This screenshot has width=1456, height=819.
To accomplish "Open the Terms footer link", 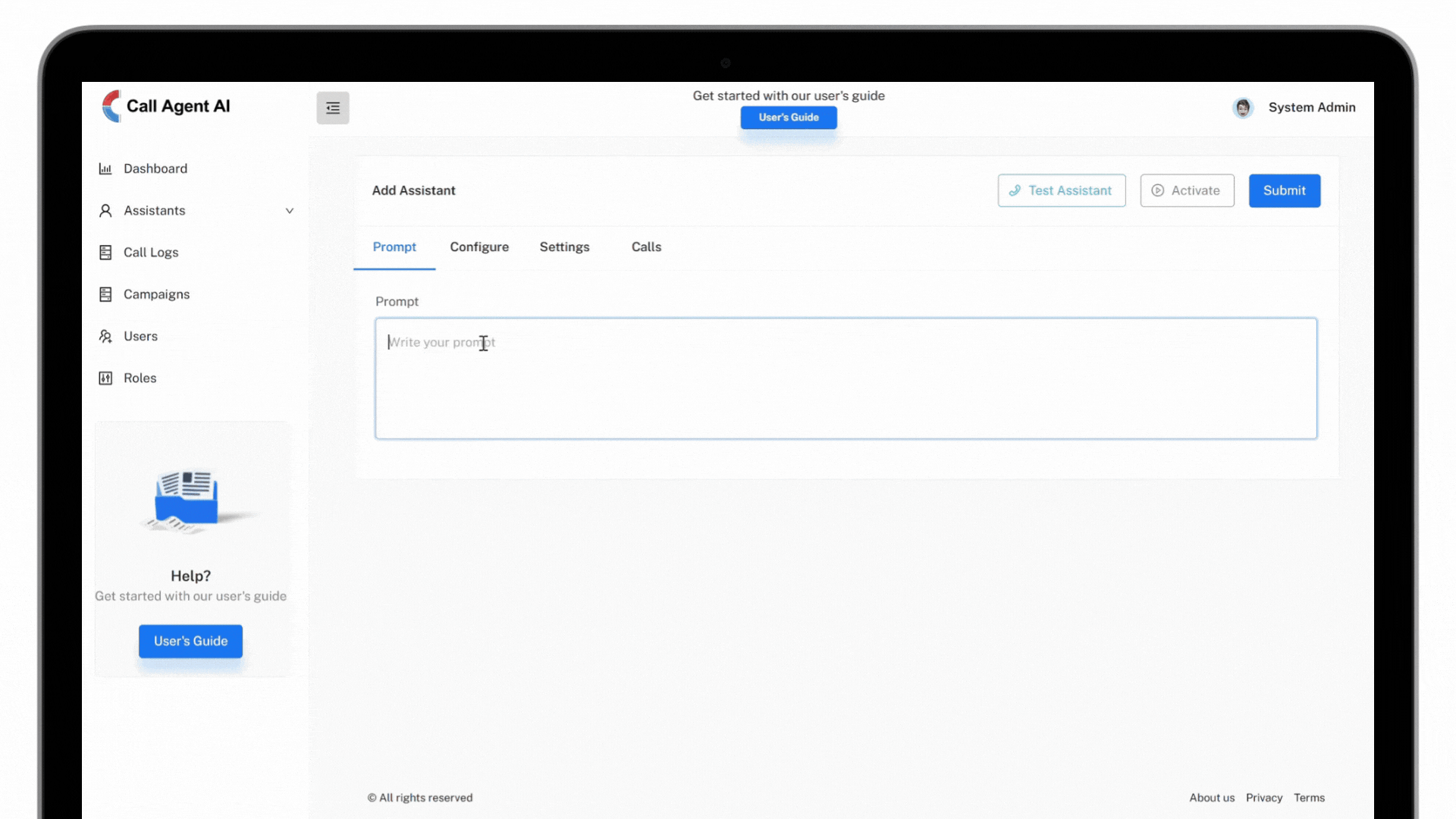I will pyautogui.click(x=1309, y=798).
